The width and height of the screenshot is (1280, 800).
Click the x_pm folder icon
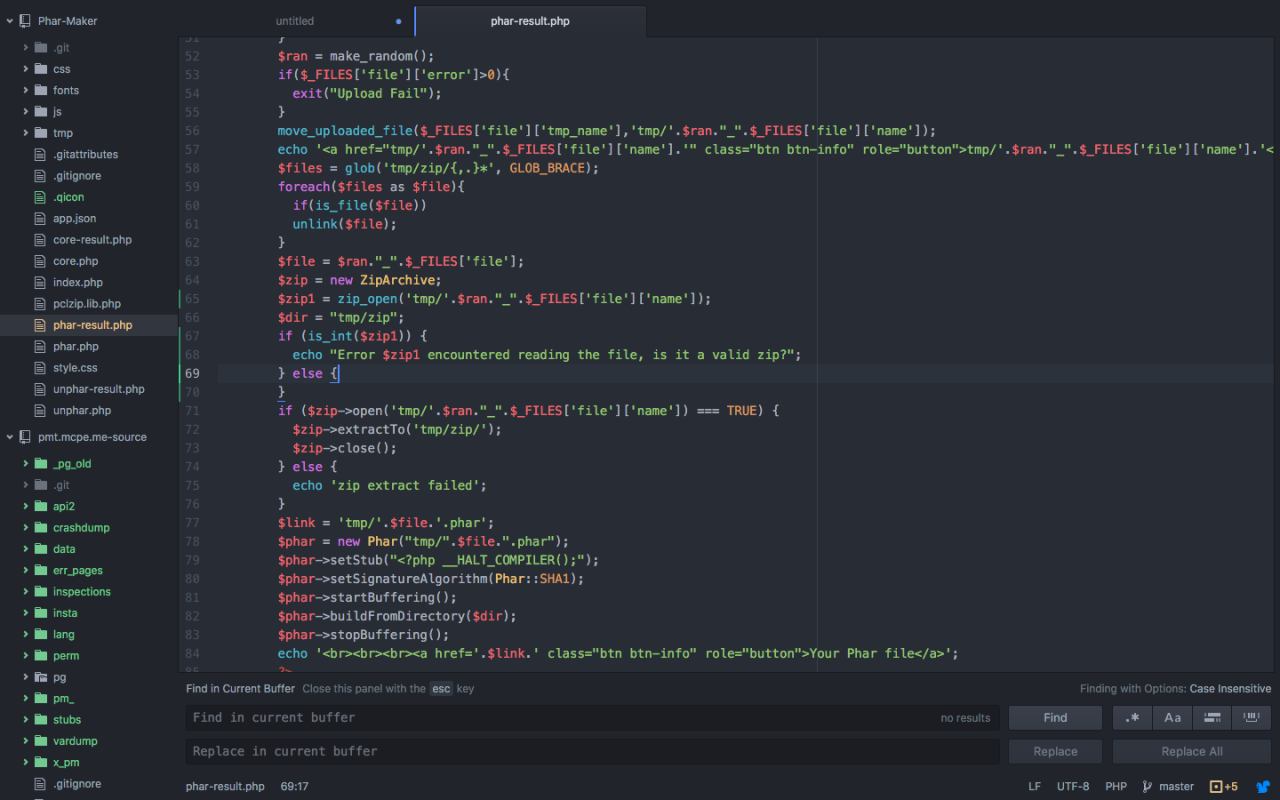tap(41, 762)
